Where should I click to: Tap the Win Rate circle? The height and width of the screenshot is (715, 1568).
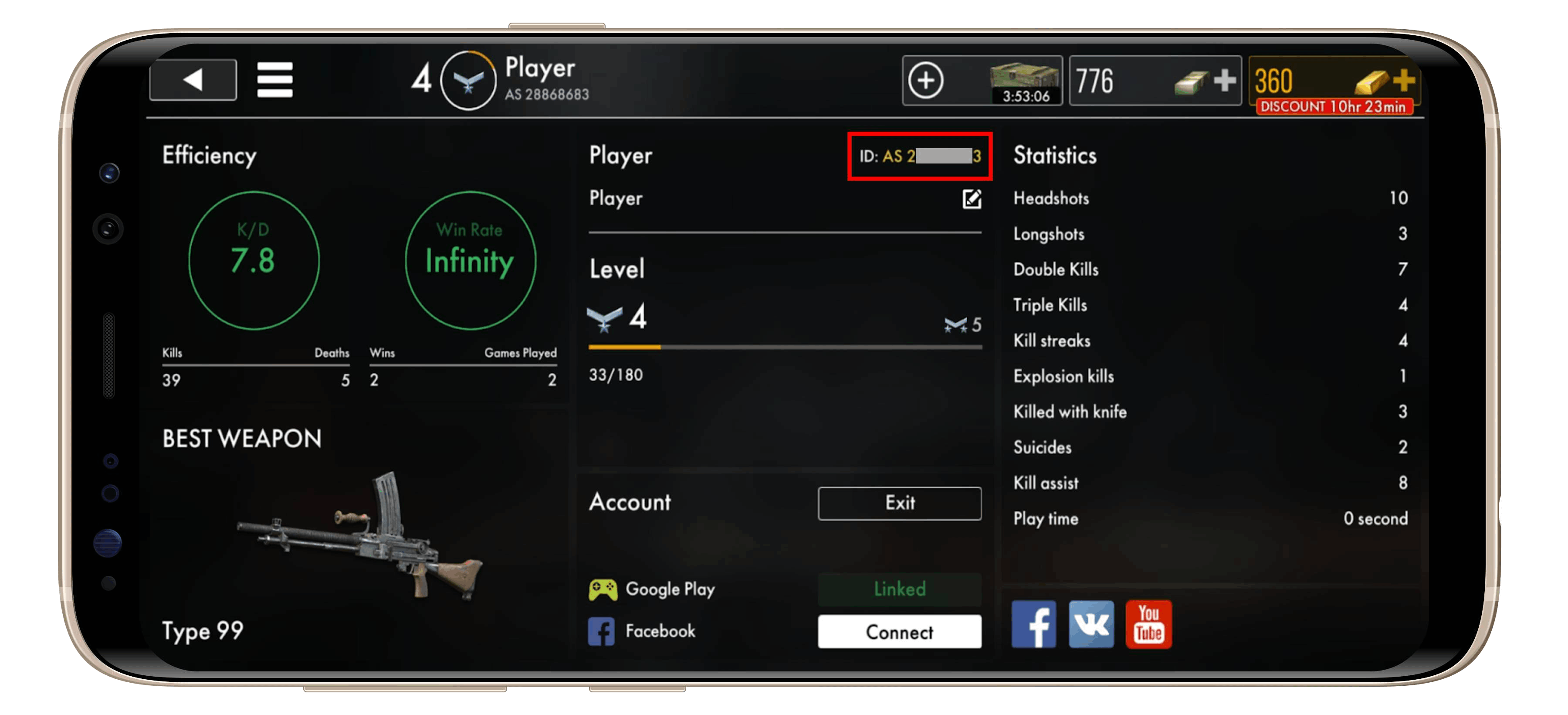pos(470,261)
